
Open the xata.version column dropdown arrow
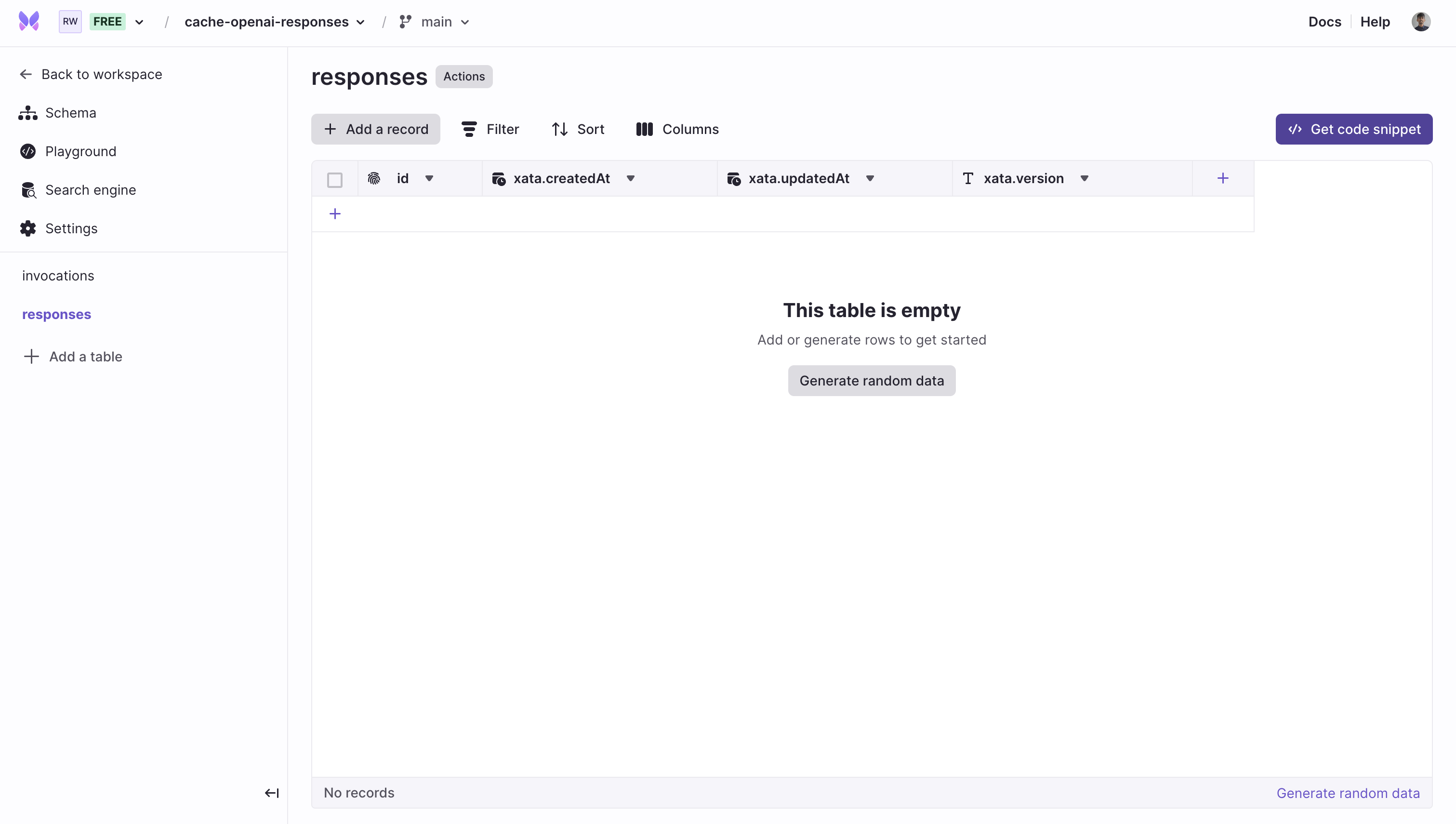(x=1085, y=178)
